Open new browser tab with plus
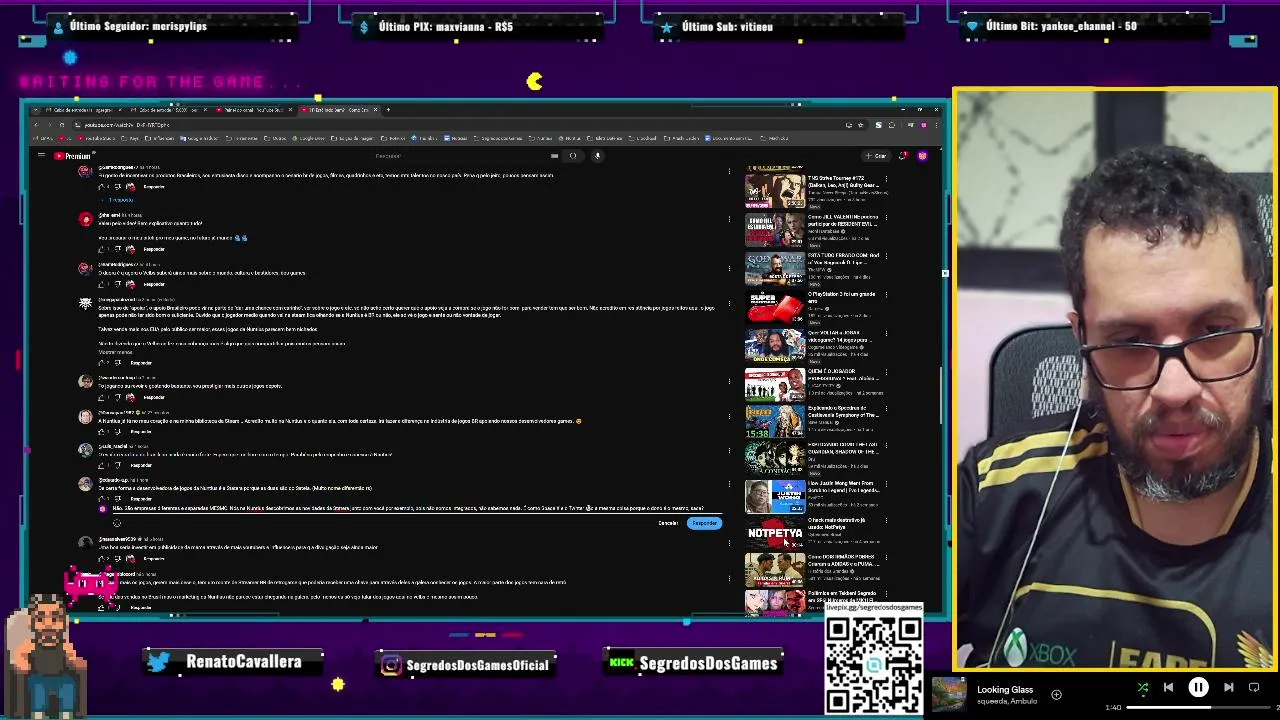The height and width of the screenshot is (720, 1280). (x=388, y=109)
